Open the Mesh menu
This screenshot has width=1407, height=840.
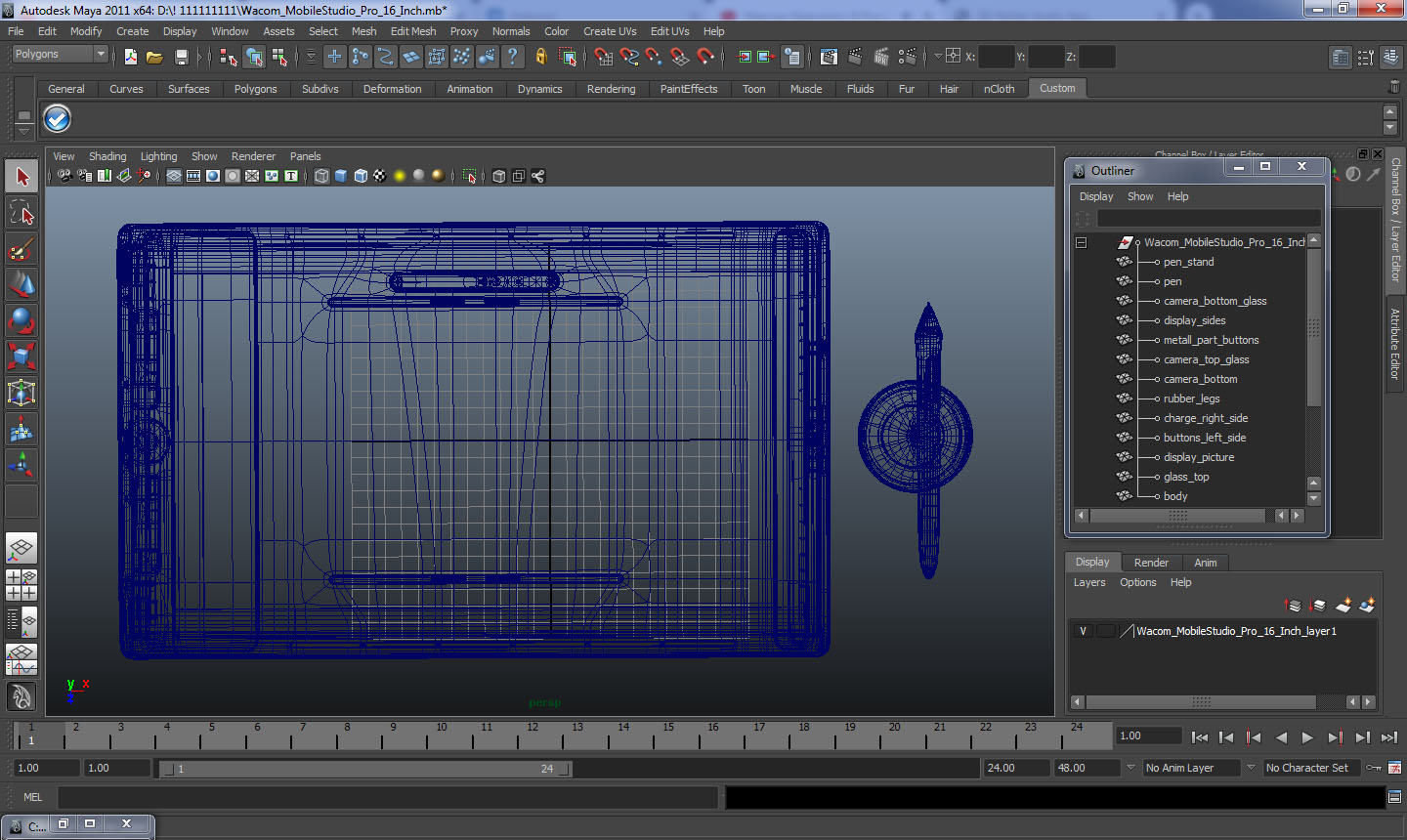click(x=363, y=31)
